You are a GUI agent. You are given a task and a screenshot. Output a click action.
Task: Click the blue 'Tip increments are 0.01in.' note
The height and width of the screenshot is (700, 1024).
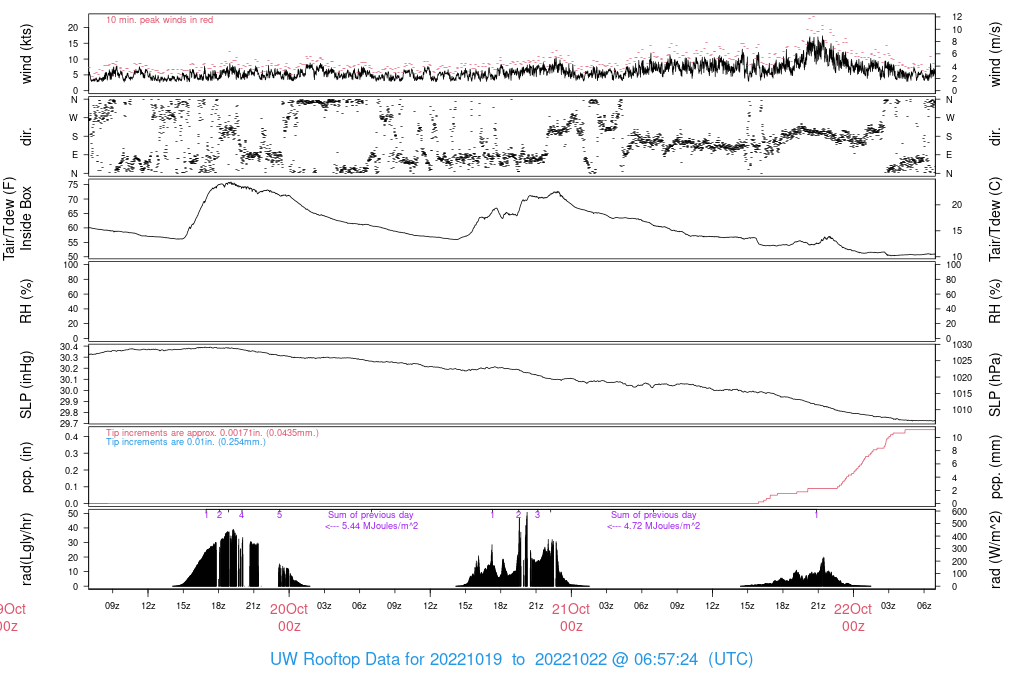(x=186, y=442)
